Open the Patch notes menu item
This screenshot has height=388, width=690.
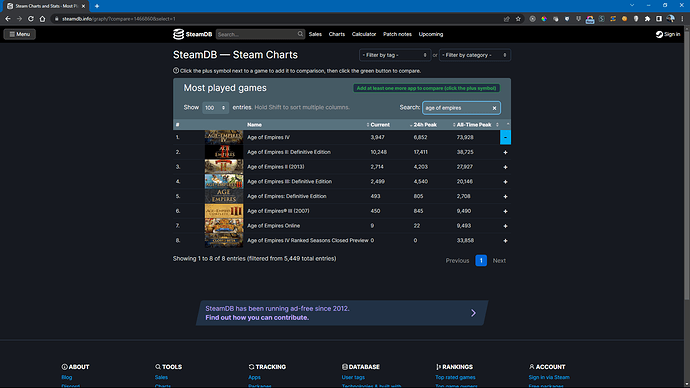tap(397, 34)
